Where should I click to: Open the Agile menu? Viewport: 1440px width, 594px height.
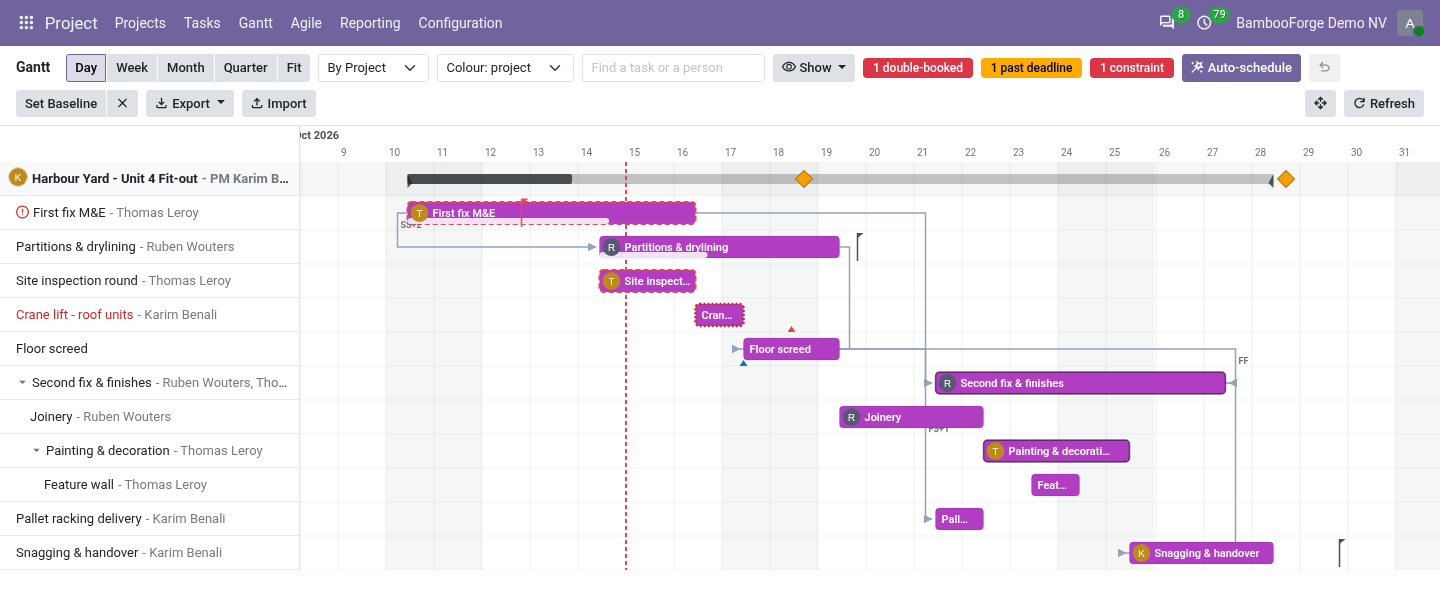click(x=306, y=23)
